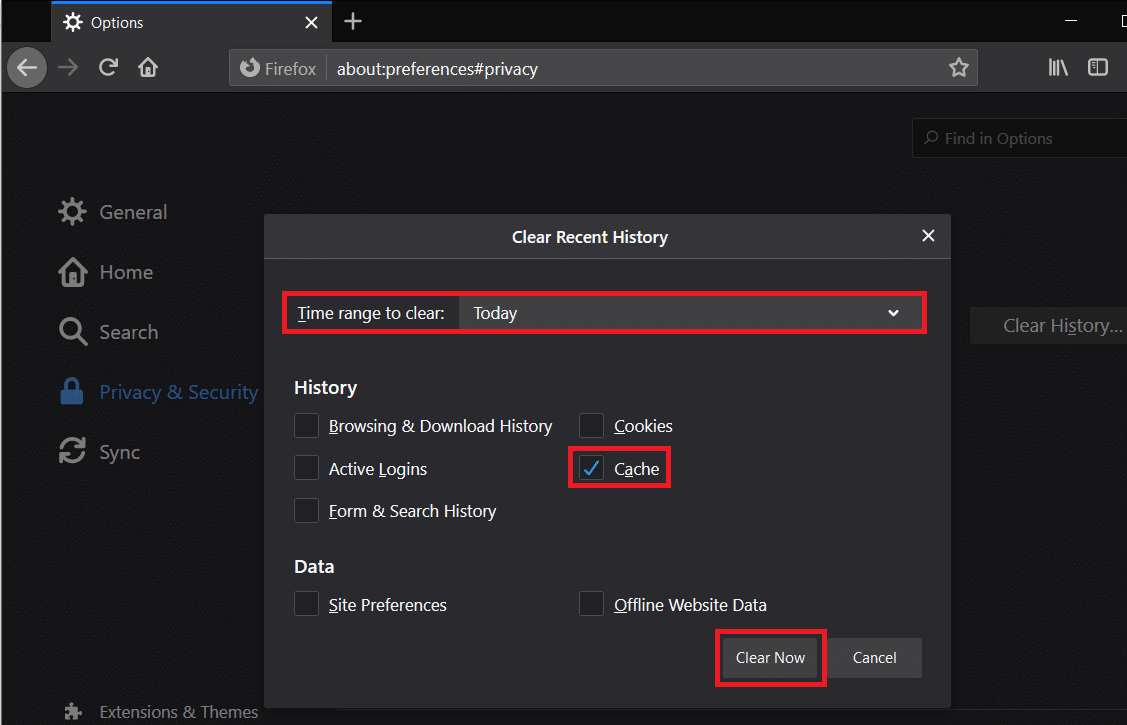Enable the Cookies checkbox

591,425
